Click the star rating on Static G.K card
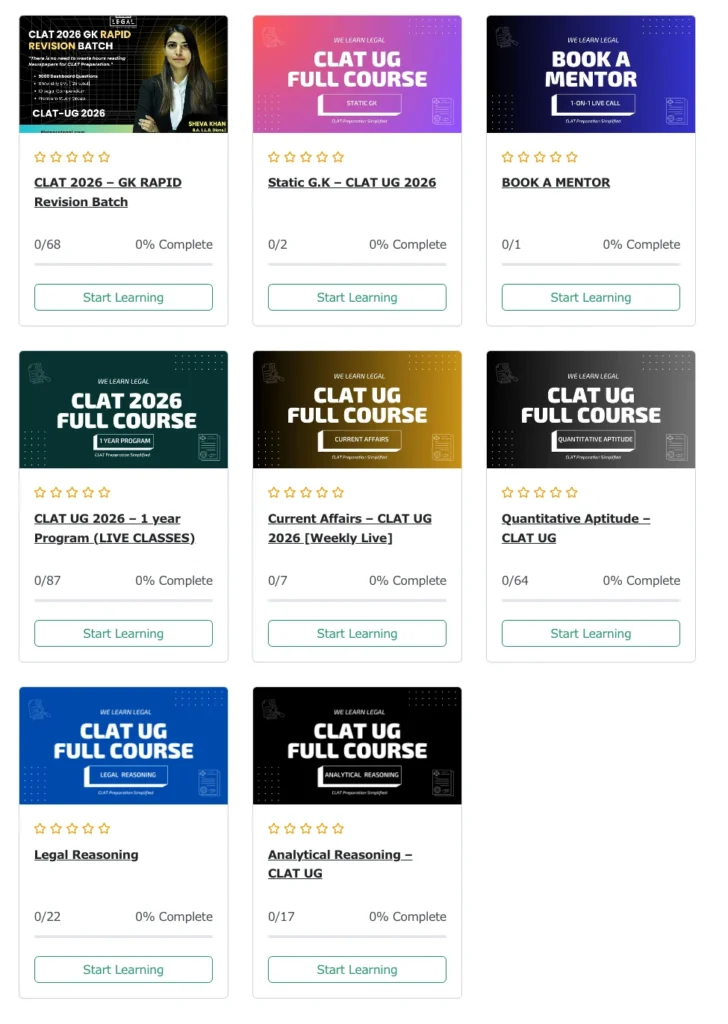Screen dimensions: 728x1024 pos(306,157)
